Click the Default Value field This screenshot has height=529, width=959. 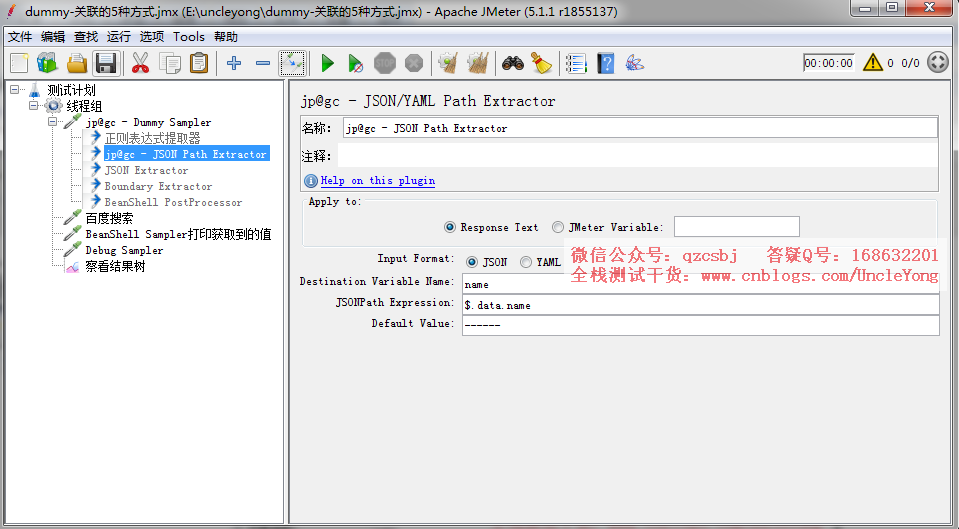tap(700, 325)
